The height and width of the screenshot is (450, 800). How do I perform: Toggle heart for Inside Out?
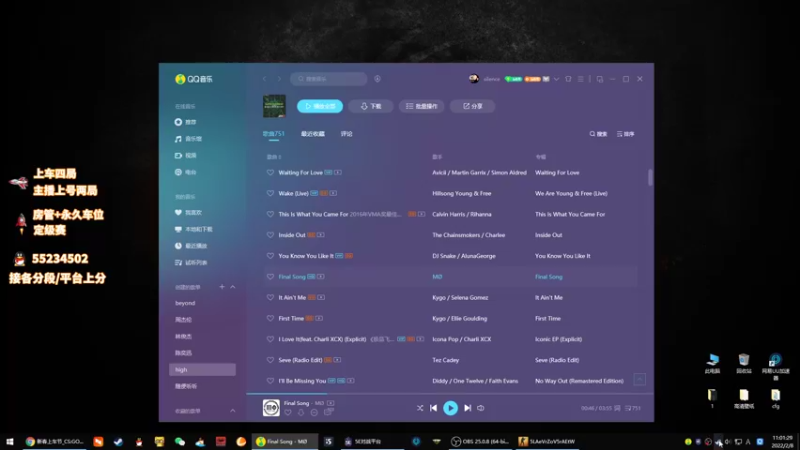pyautogui.click(x=270, y=235)
